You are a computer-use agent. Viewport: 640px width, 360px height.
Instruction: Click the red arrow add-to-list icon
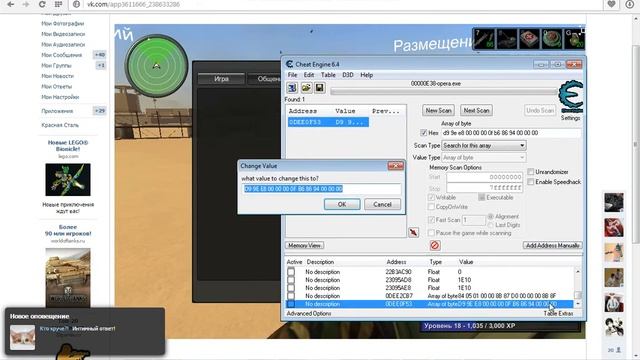(413, 232)
